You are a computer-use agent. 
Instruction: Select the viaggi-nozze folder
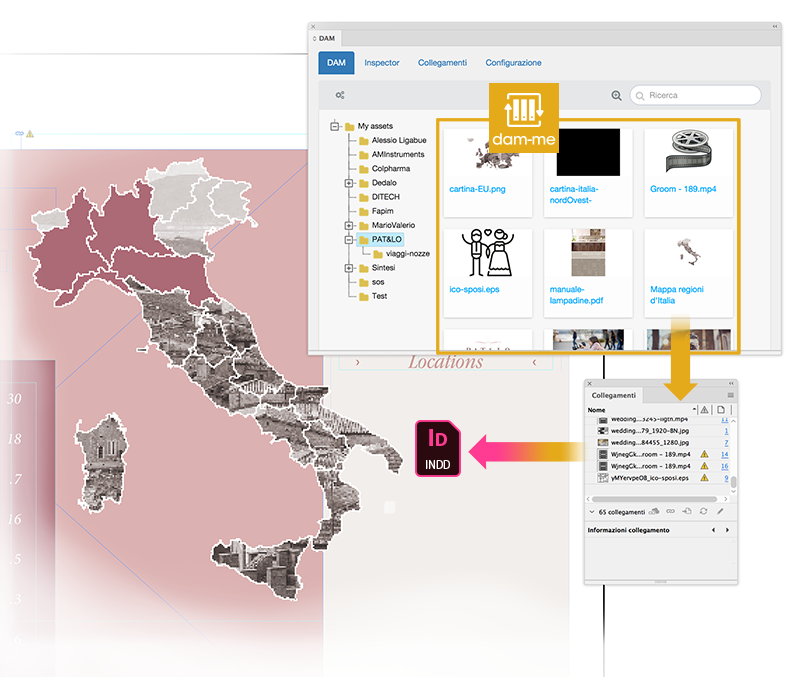pyautogui.click(x=400, y=254)
